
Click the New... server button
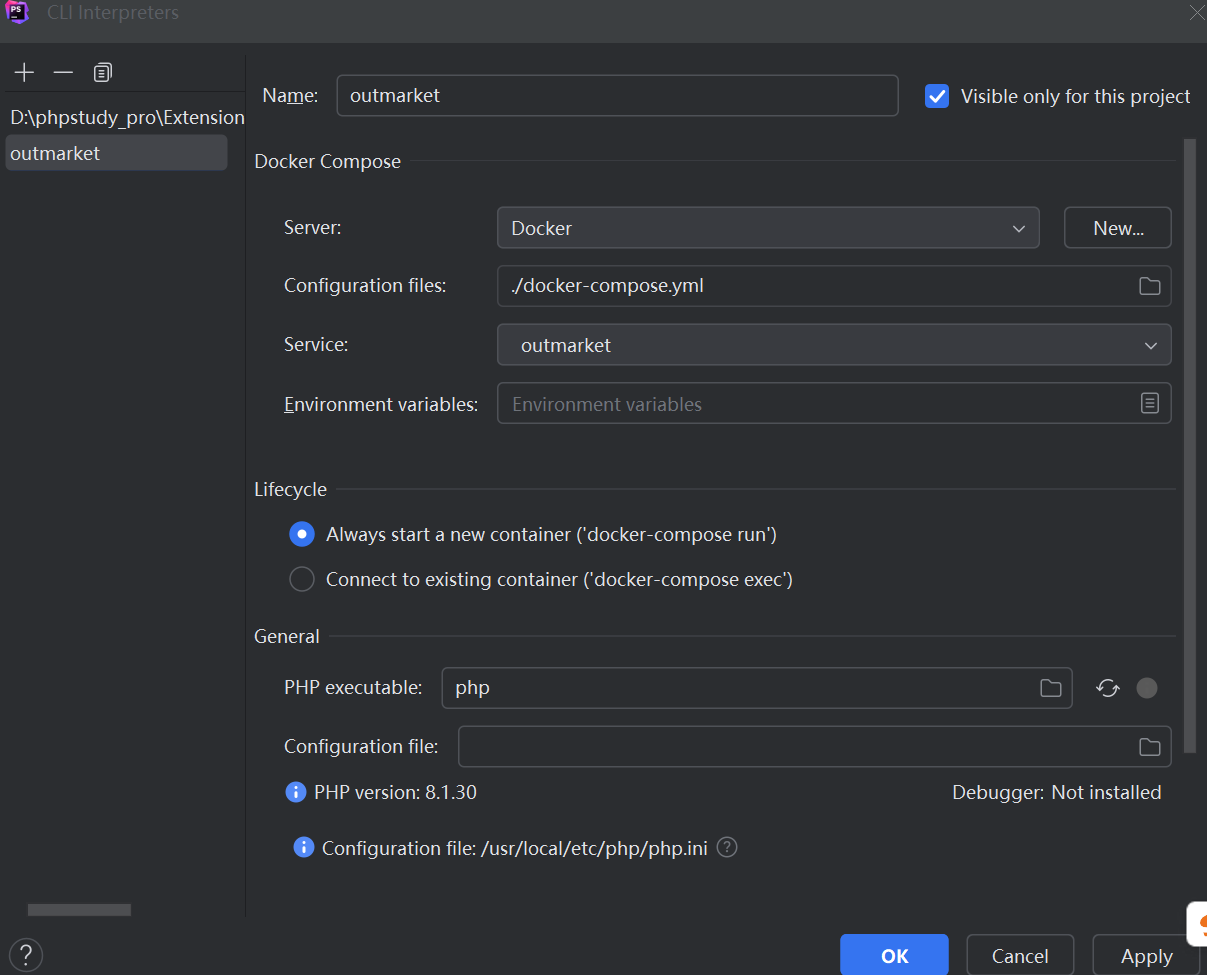pyautogui.click(x=1118, y=228)
